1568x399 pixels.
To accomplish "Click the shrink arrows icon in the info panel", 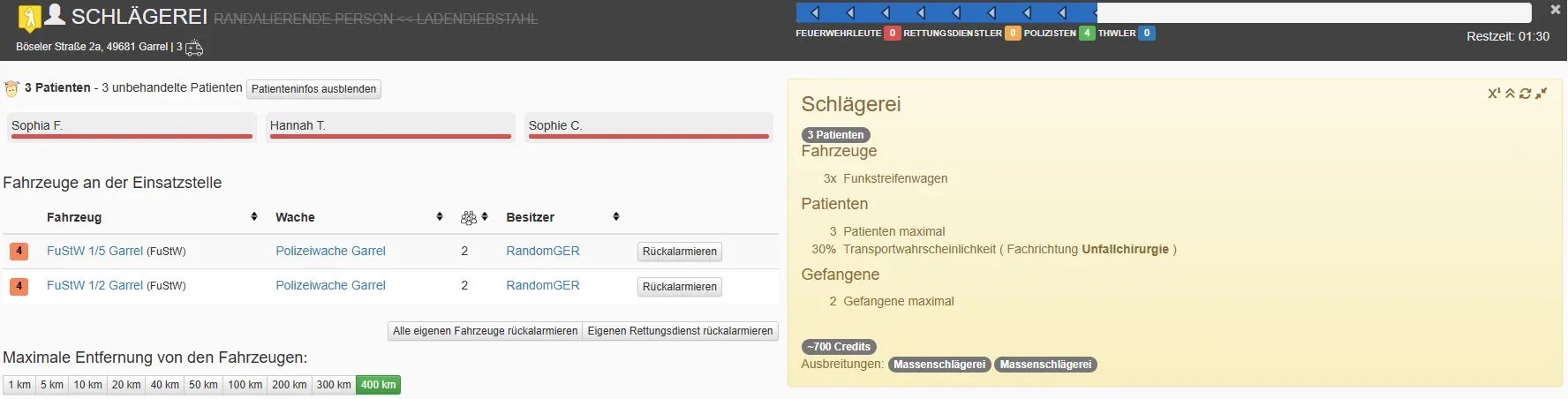I will coord(1541,94).
